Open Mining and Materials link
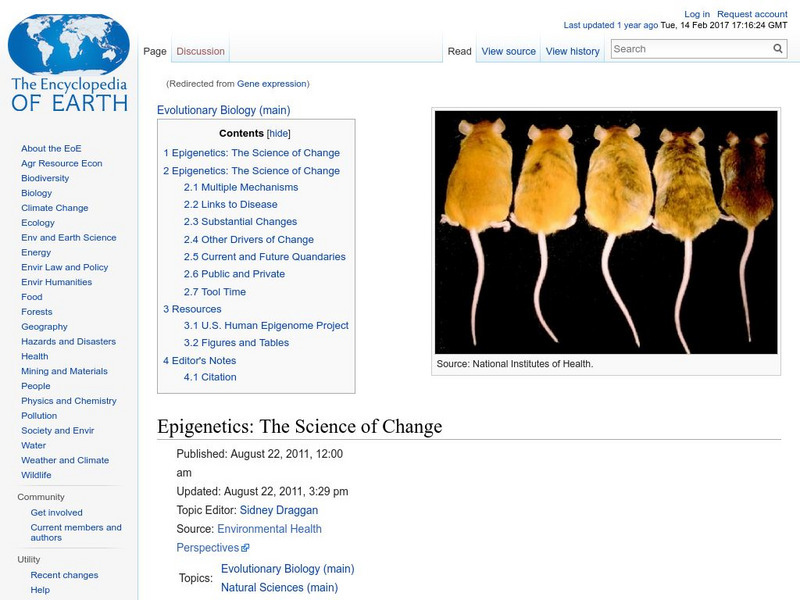The width and height of the screenshot is (800, 600). pos(64,371)
